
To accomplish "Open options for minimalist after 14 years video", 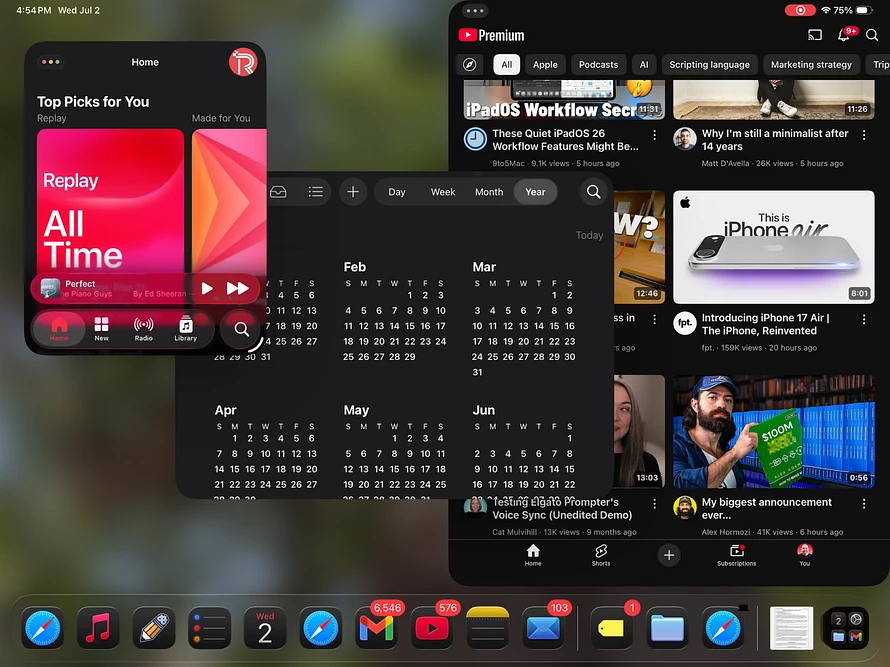I will [x=864, y=135].
